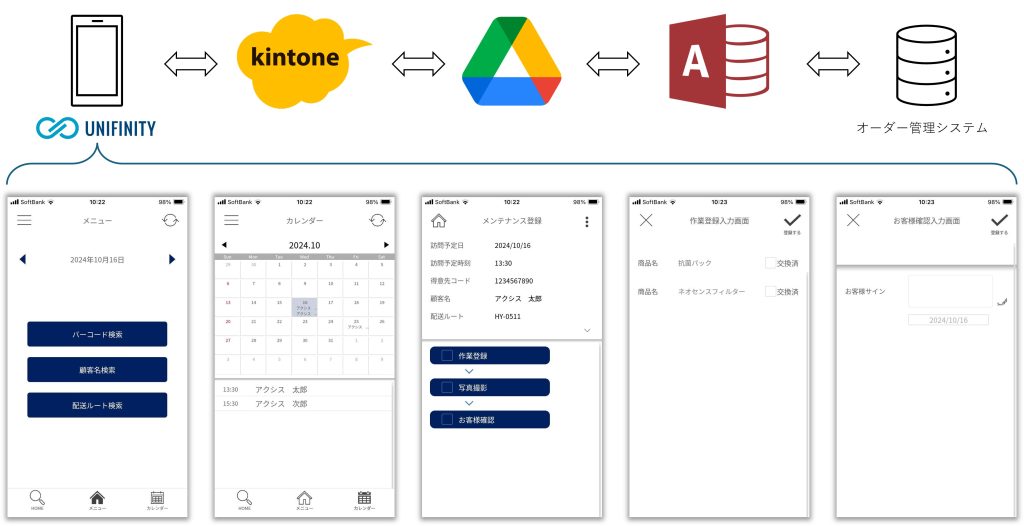Click the UNIFINITY logo
Image resolution: width=1024 pixels, height=526 pixels.
point(96,128)
